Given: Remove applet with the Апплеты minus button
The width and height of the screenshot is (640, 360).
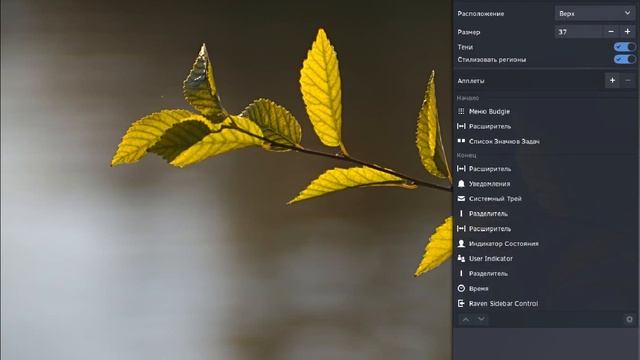Looking at the screenshot, I should (x=628, y=81).
